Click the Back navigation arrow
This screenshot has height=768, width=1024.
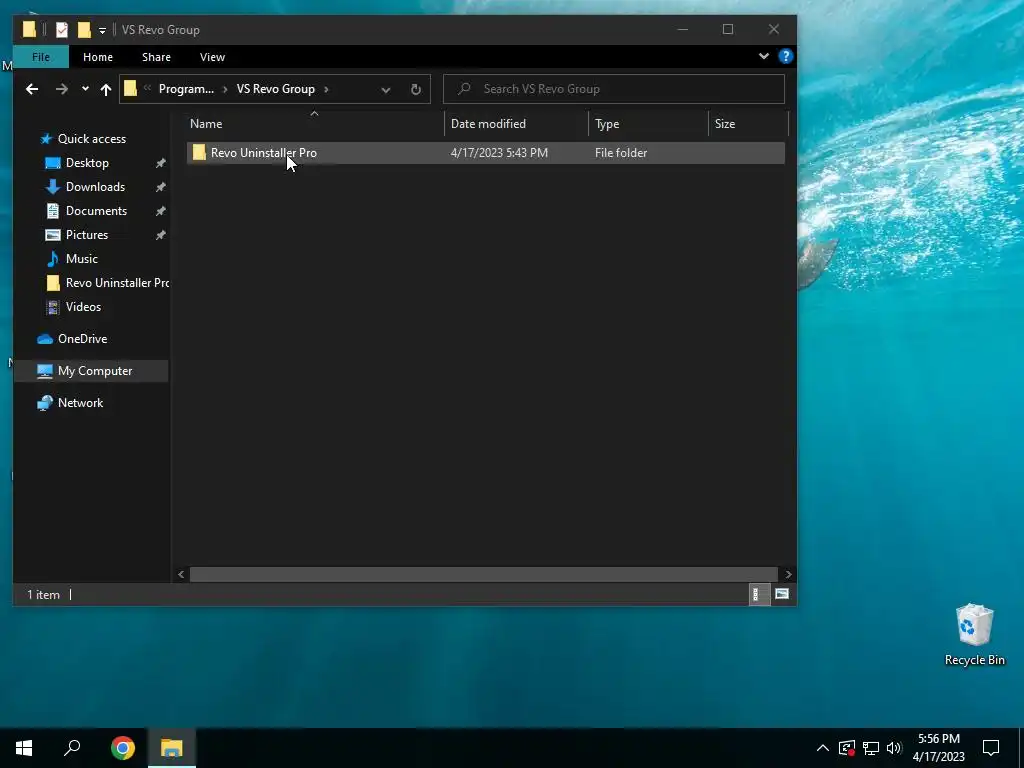[x=32, y=89]
